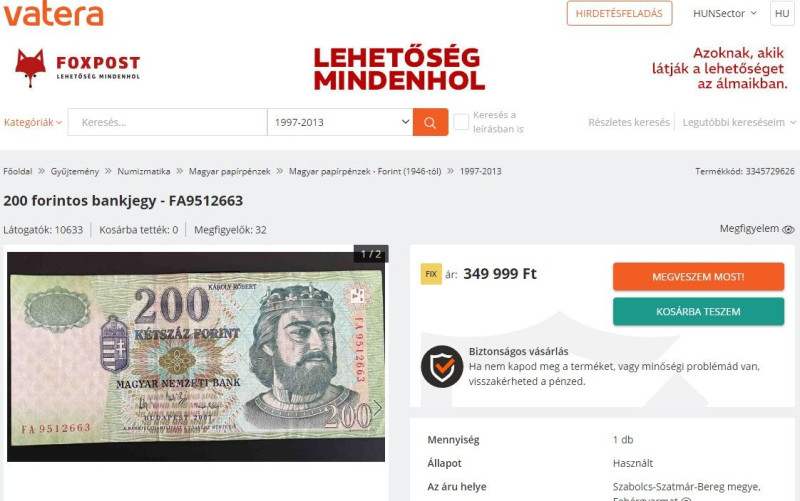This screenshot has width=800, height=501.
Task: Click the MEGVESZEM MOST! button
Action: [698, 277]
